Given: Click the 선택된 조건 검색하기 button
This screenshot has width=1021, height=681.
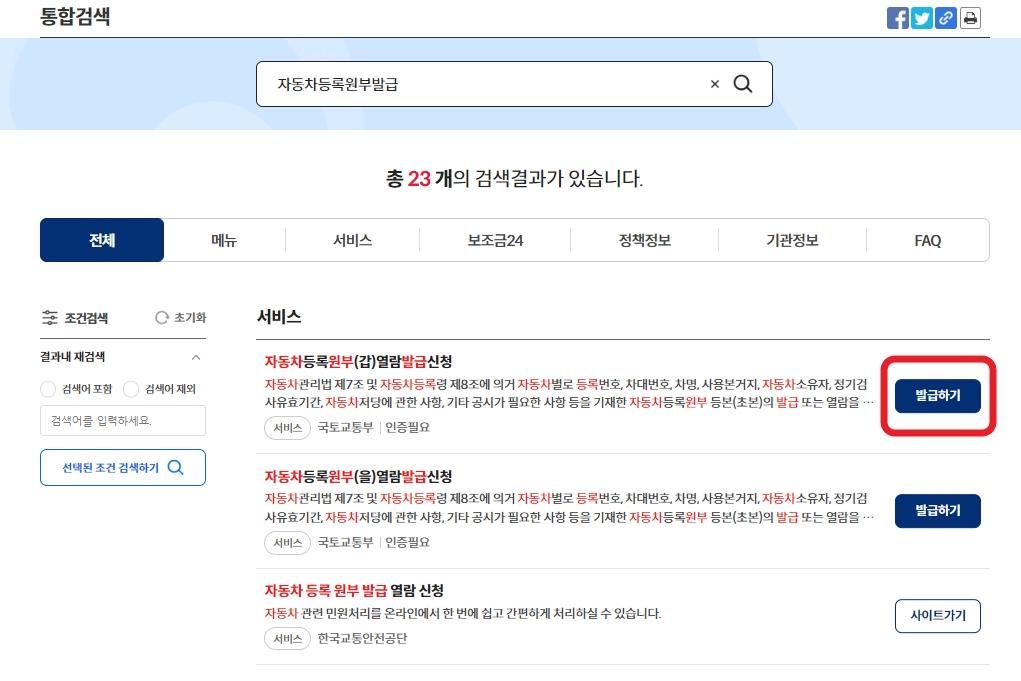Looking at the screenshot, I should (x=122, y=467).
